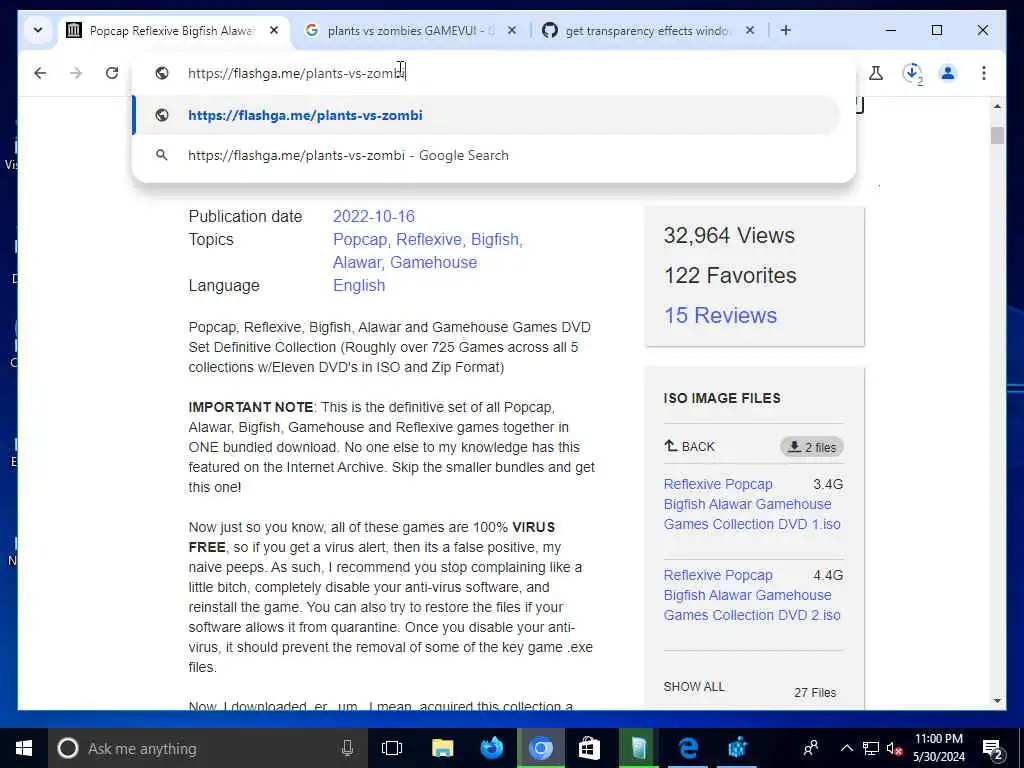
Task: Click SHOW ALL files link
Action: 694,687
